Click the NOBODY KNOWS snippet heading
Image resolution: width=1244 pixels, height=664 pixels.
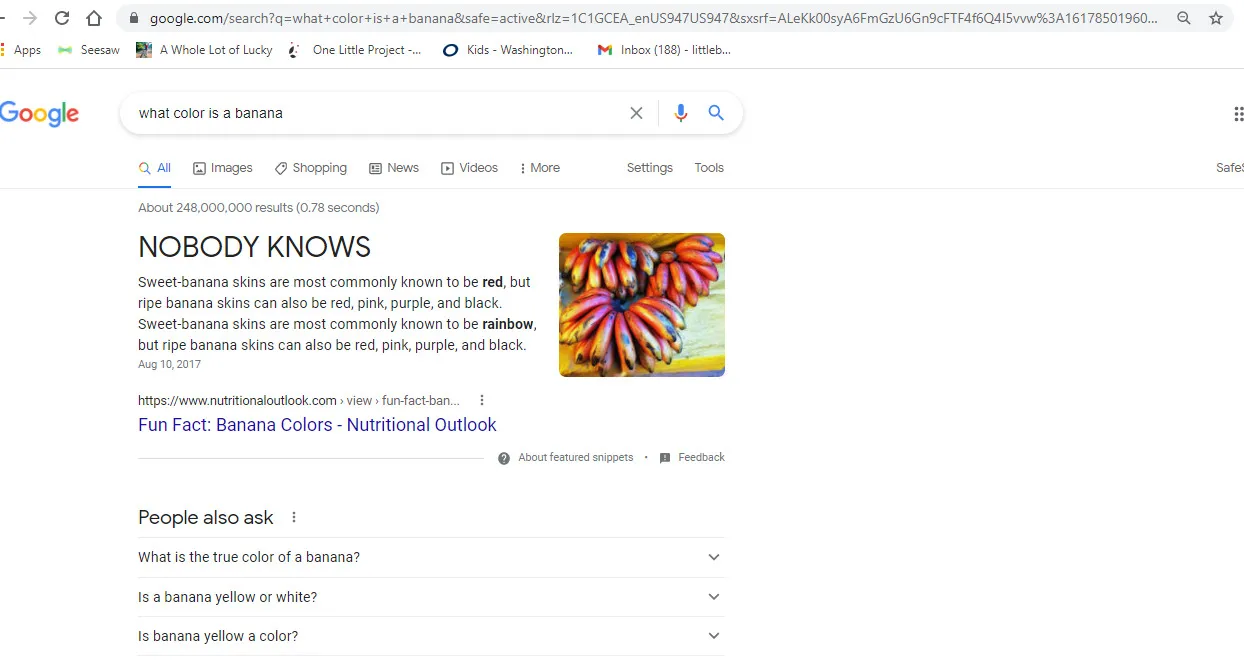click(x=254, y=247)
